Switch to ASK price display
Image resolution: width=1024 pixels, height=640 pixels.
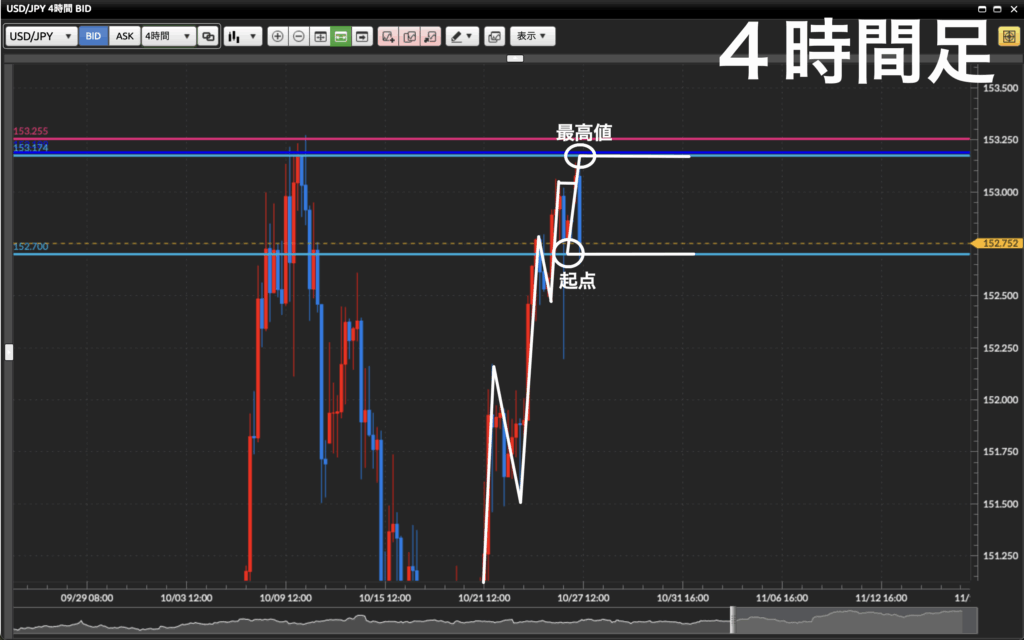[x=124, y=36]
